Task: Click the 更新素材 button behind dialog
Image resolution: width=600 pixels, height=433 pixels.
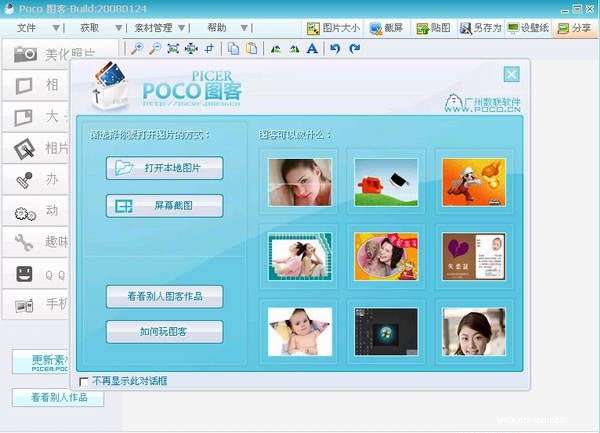Action: (x=41, y=362)
